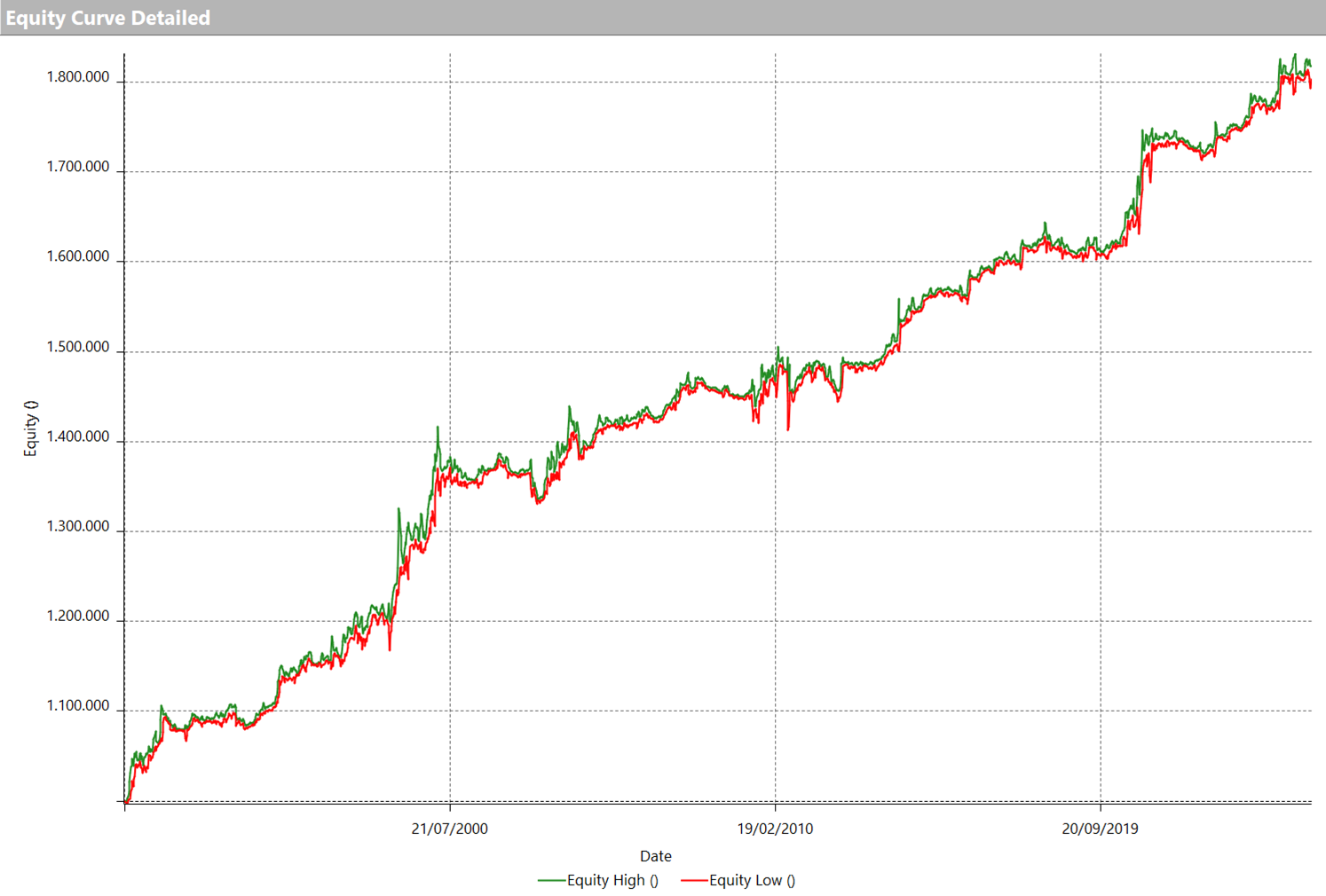Pick the 1.600.000 y-axis label
This screenshot has height=896, width=1326.
click(78, 256)
